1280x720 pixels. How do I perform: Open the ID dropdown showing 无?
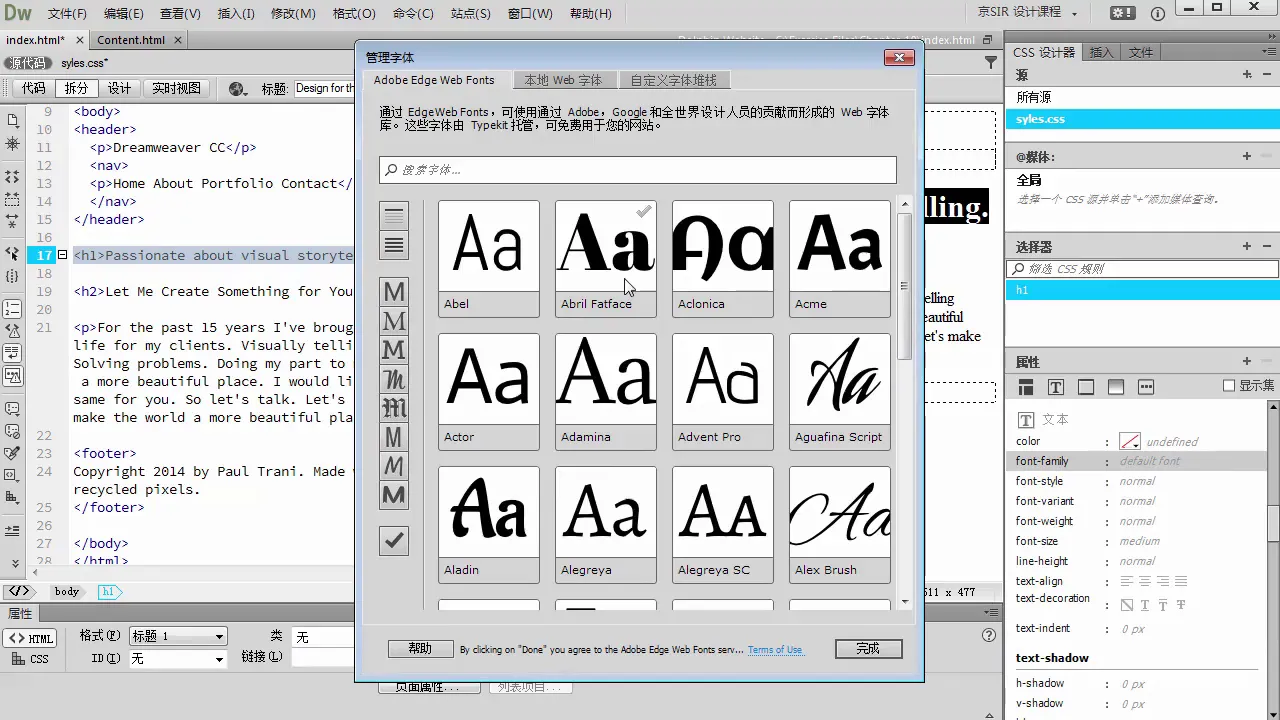178,659
